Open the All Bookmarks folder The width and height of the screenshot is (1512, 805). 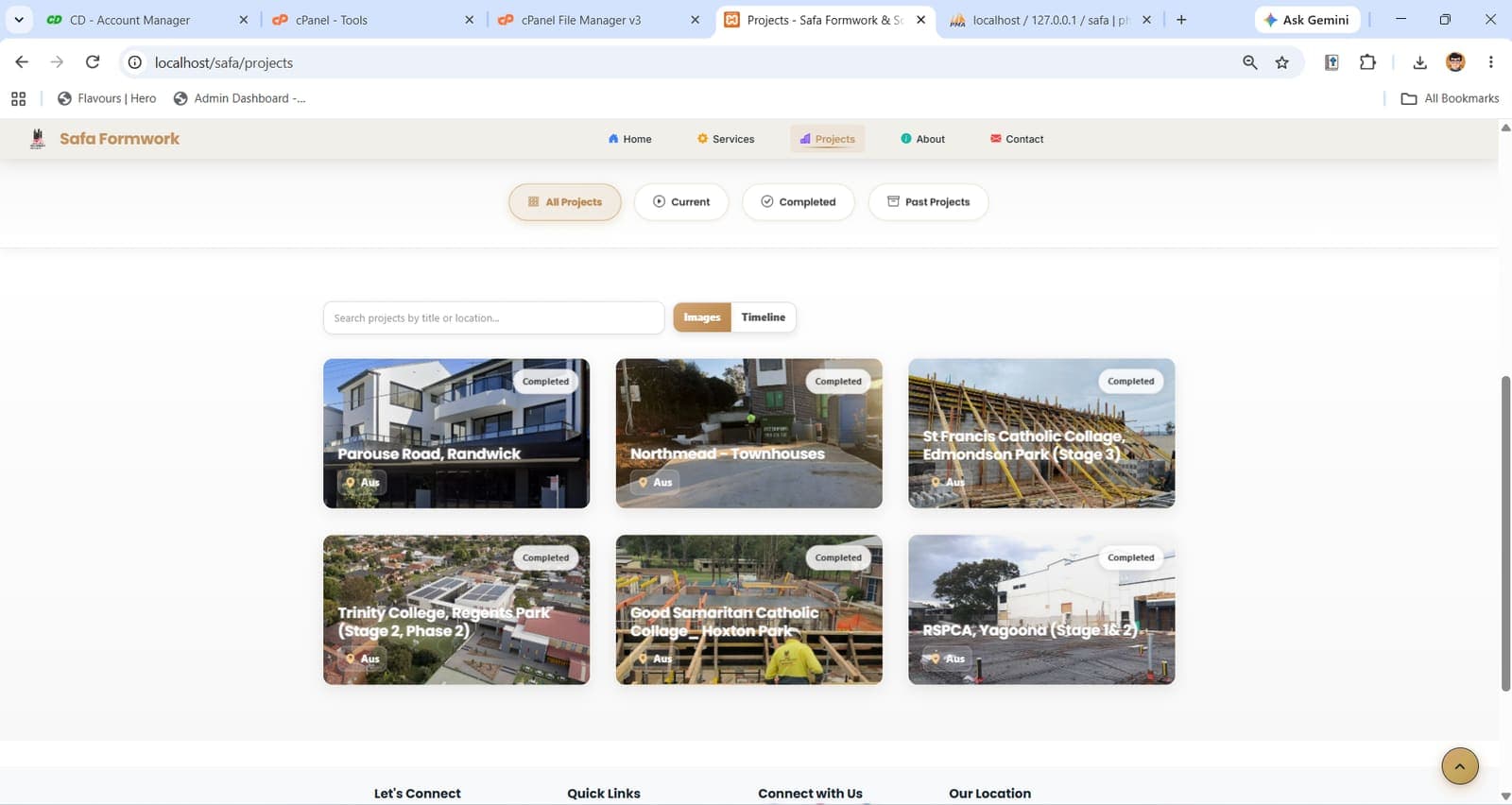tap(1450, 98)
